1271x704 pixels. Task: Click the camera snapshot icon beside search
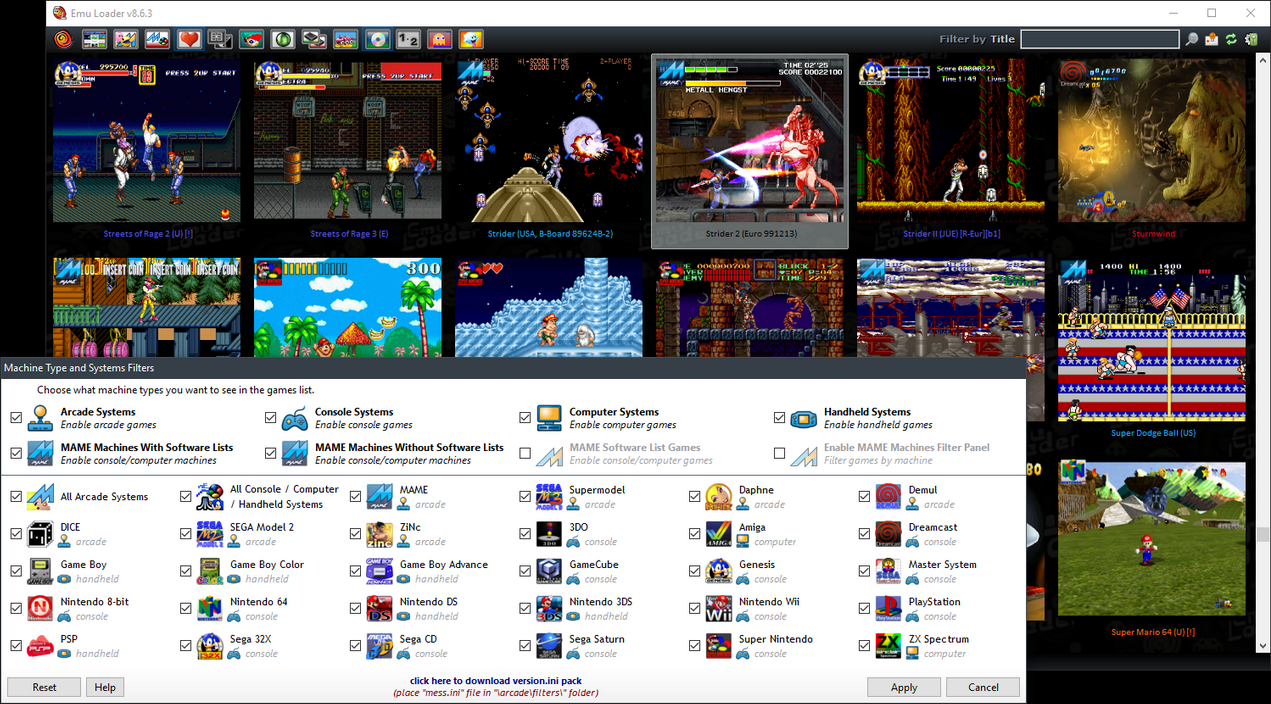1212,39
